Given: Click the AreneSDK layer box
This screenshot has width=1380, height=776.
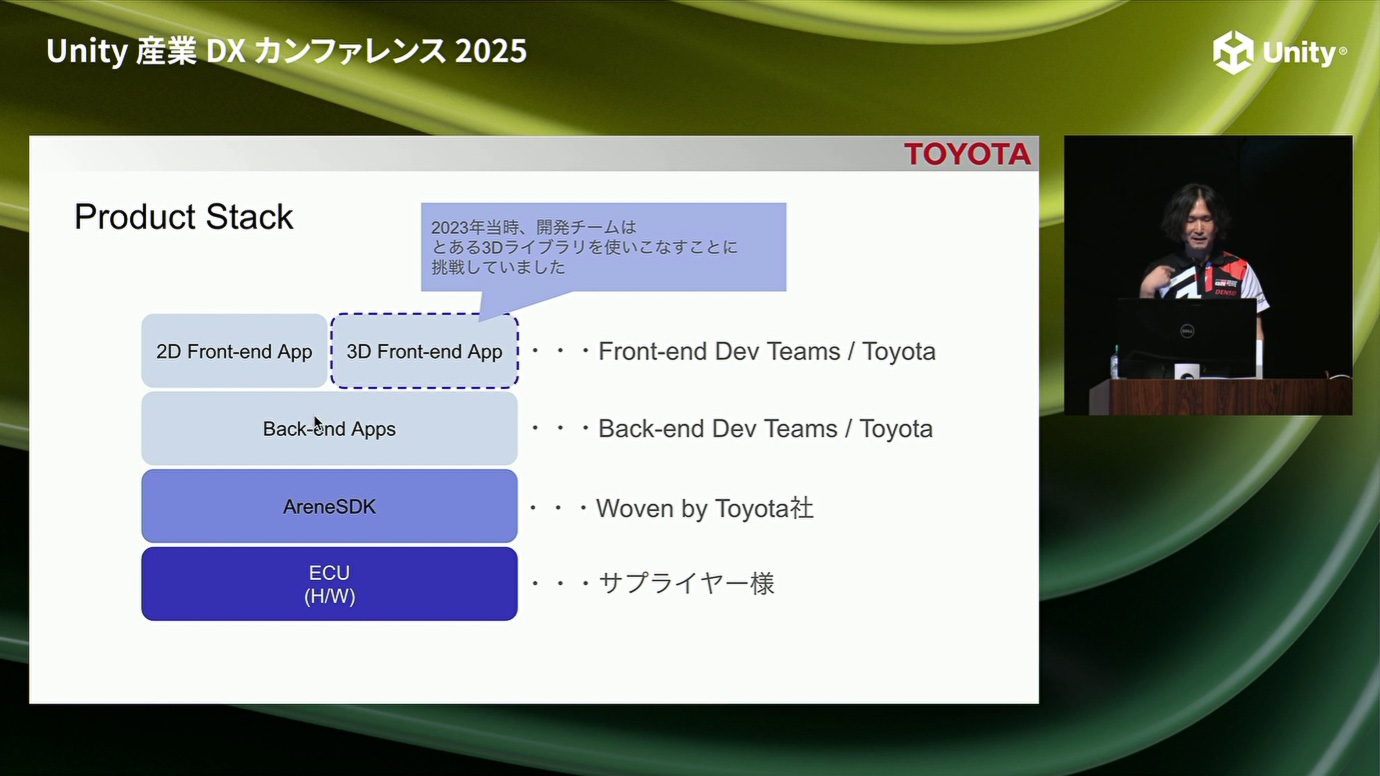Looking at the screenshot, I should [329, 506].
